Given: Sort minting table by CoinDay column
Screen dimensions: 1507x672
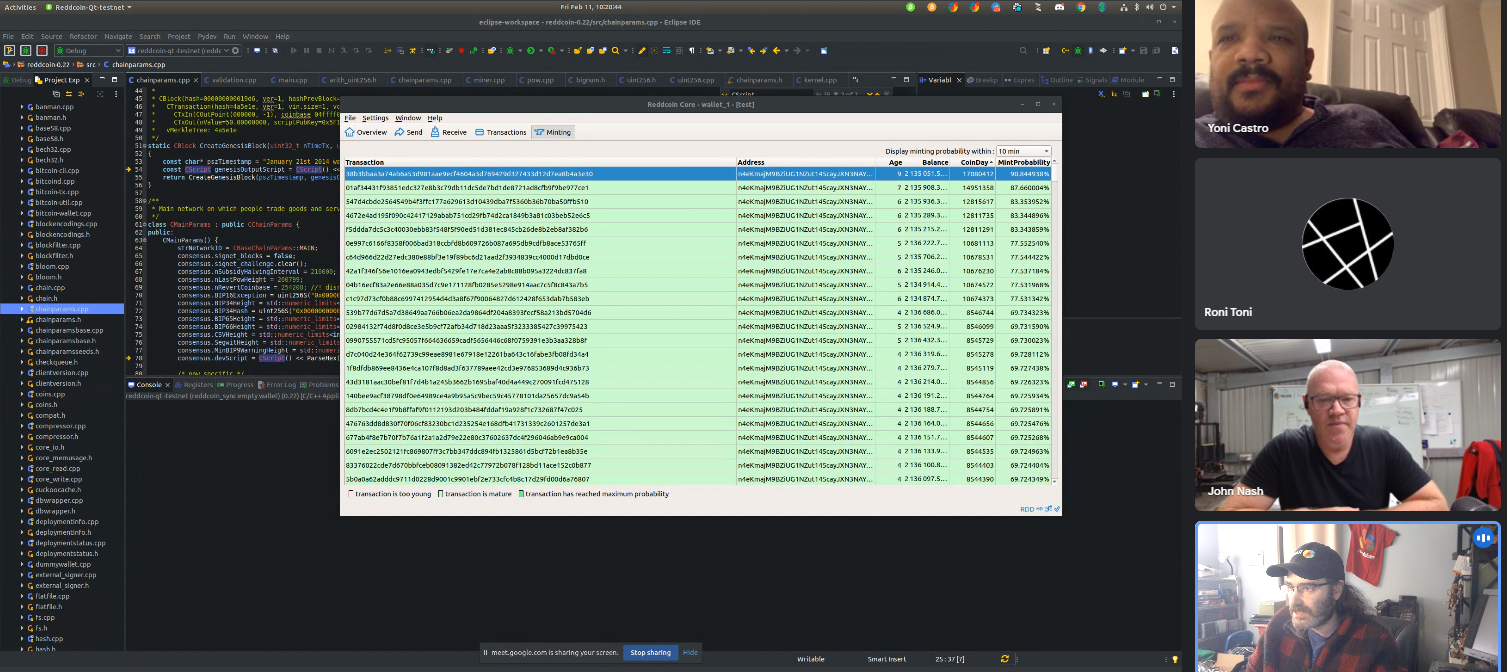Looking at the screenshot, I should [973, 162].
